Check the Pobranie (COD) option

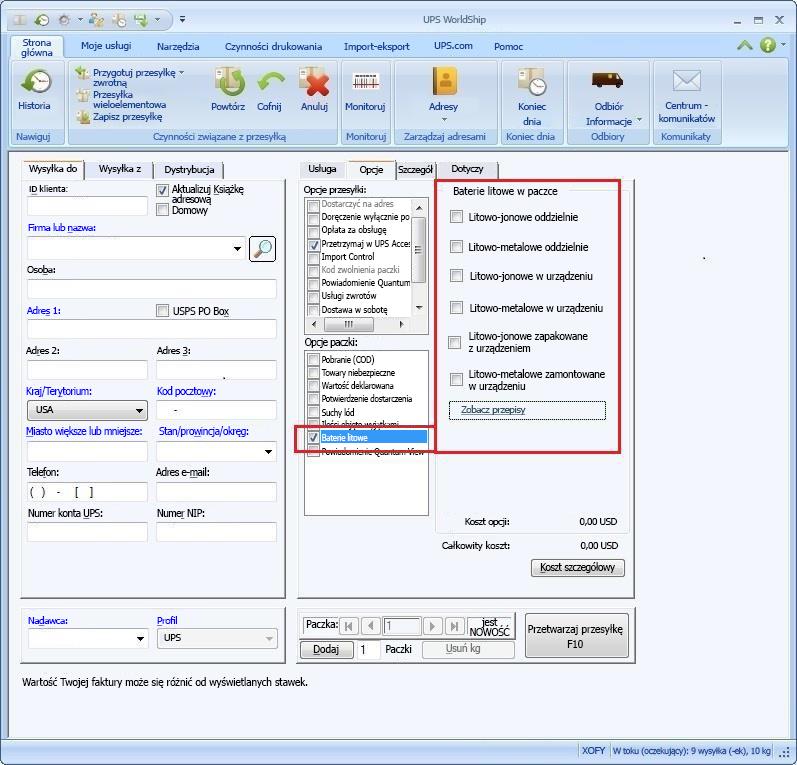pos(314,359)
